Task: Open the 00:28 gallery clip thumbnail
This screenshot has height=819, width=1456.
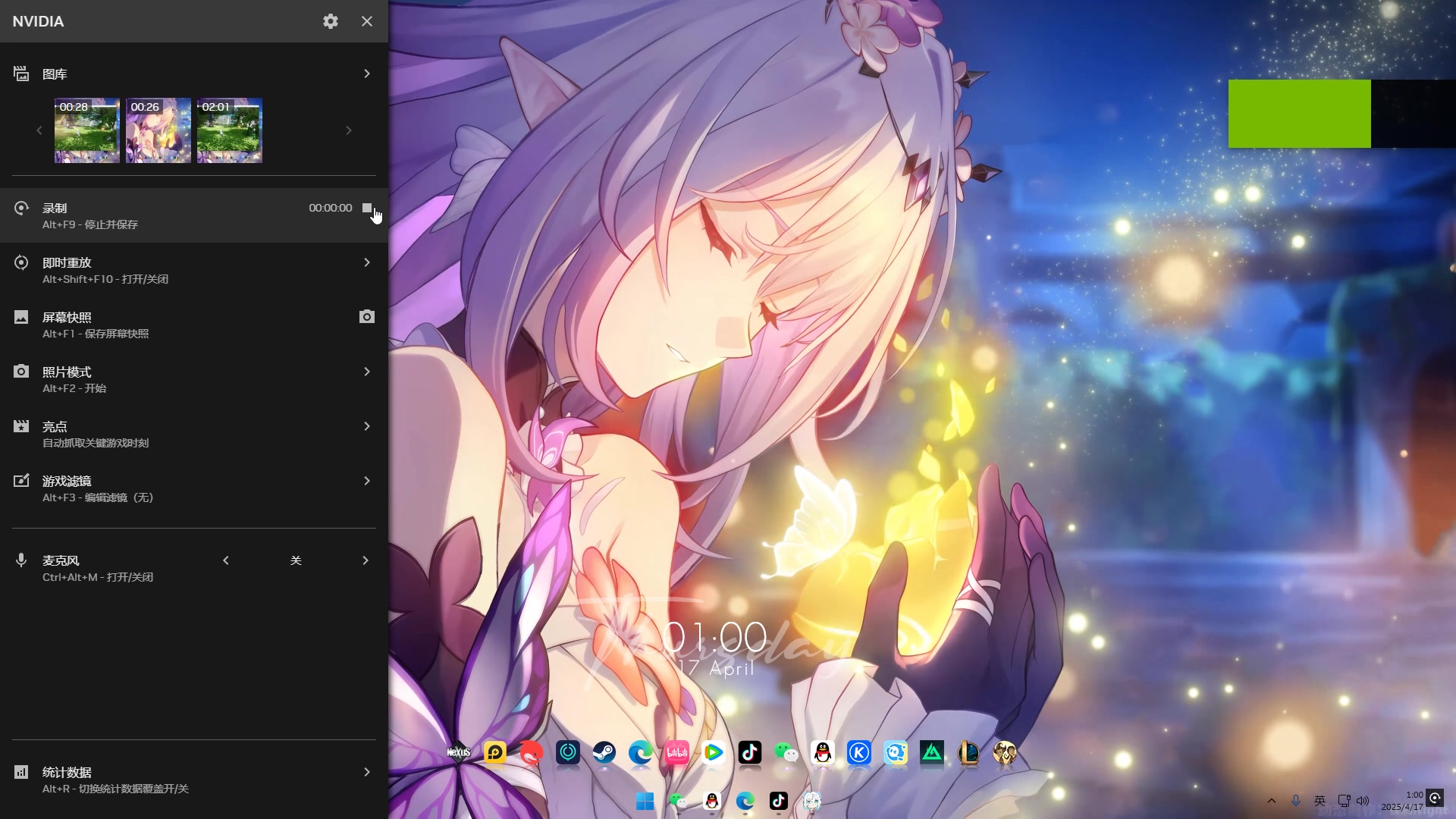Action: (87, 130)
